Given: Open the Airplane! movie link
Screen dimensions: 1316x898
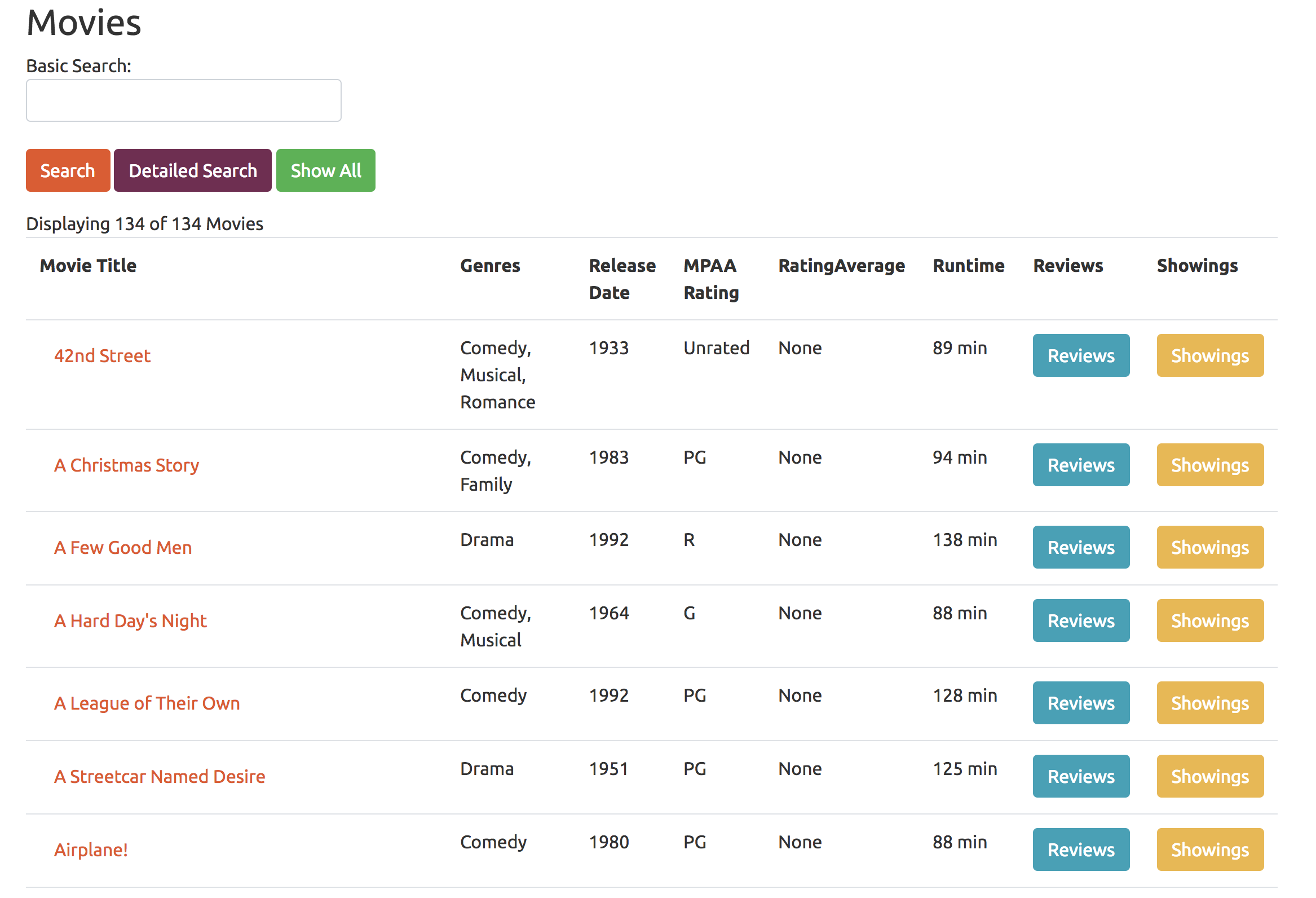Looking at the screenshot, I should (x=91, y=850).
